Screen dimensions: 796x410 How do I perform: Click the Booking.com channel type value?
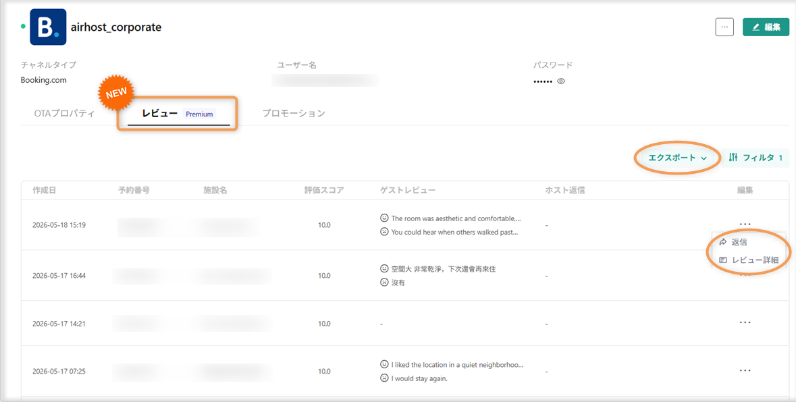point(44,80)
